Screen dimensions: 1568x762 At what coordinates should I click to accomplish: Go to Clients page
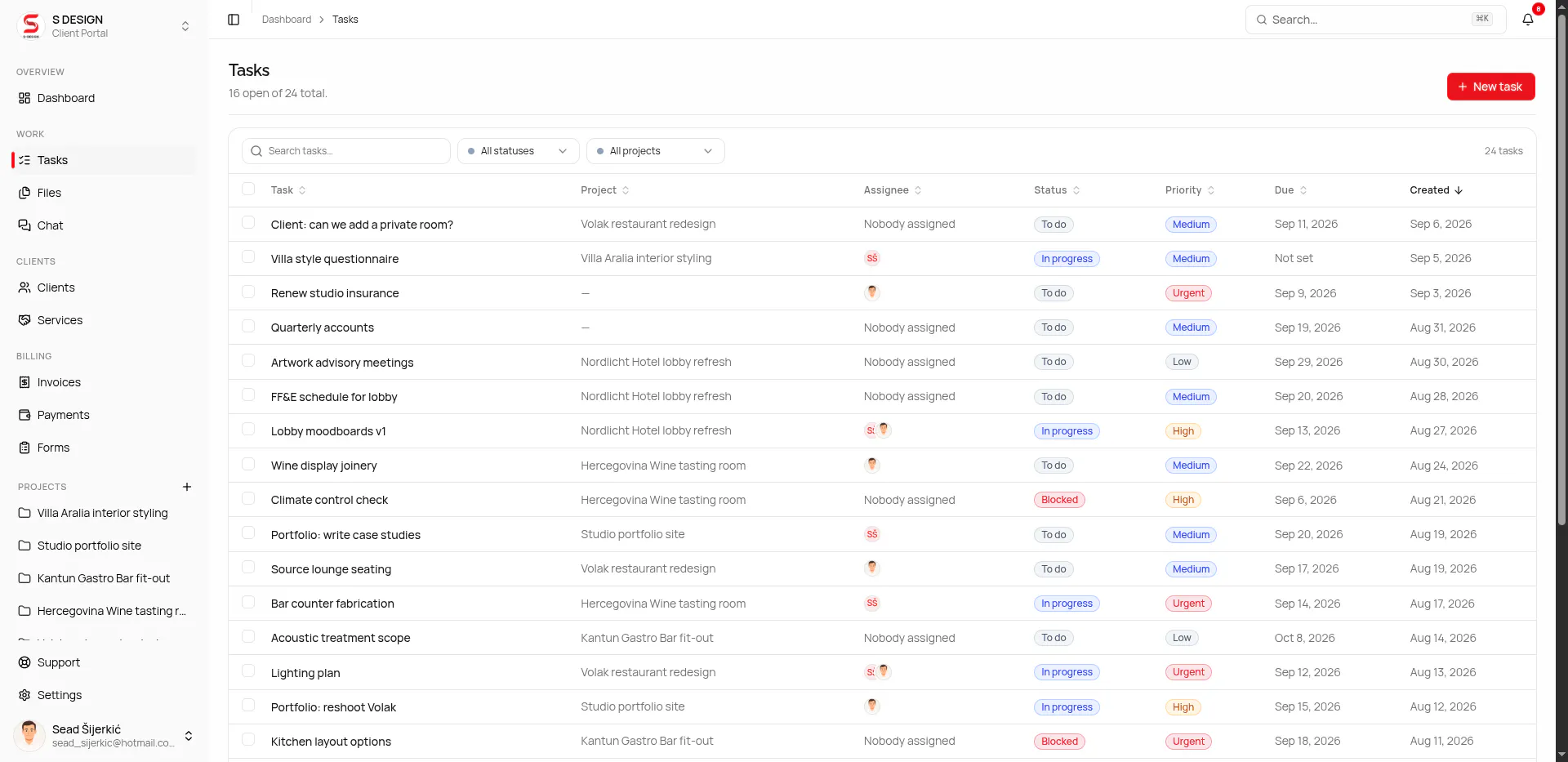pyautogui.click(x=105, y=287)
